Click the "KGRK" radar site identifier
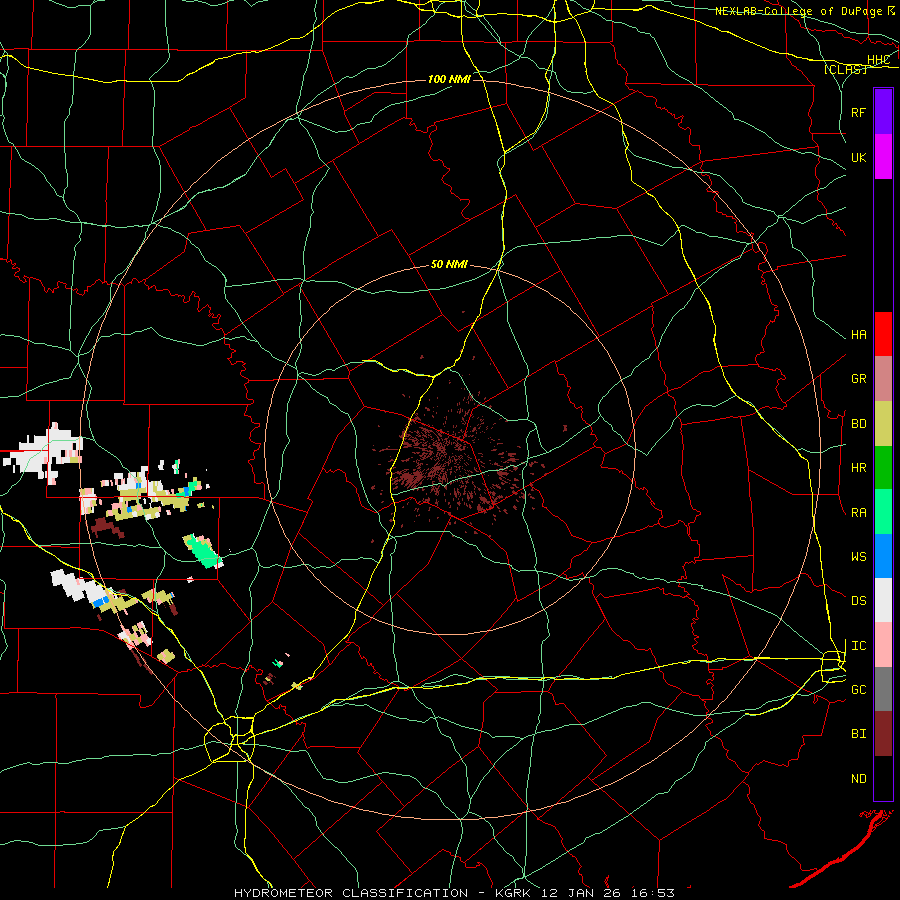900x900 pixels. tap(513, 893)
